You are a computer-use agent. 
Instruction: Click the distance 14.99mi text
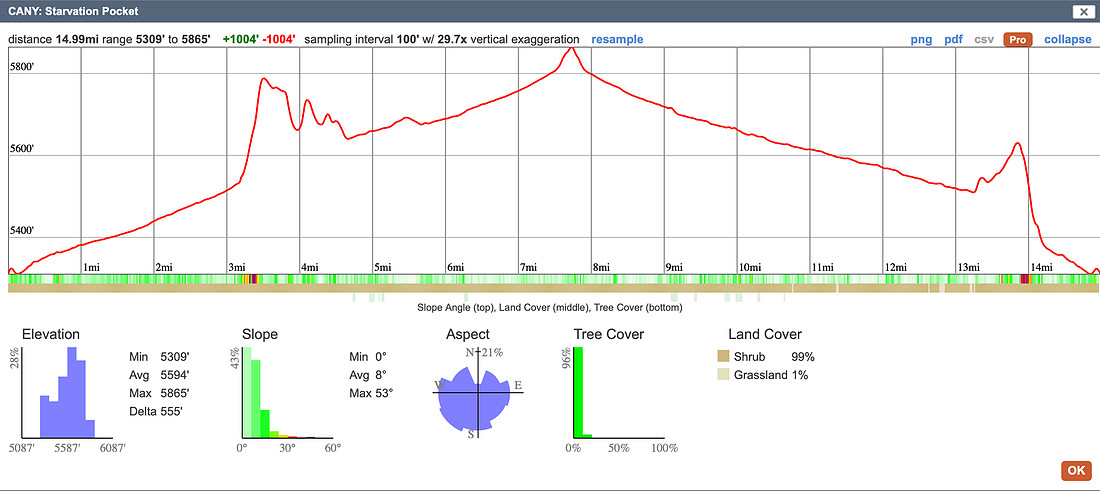(x=53, y=39)
